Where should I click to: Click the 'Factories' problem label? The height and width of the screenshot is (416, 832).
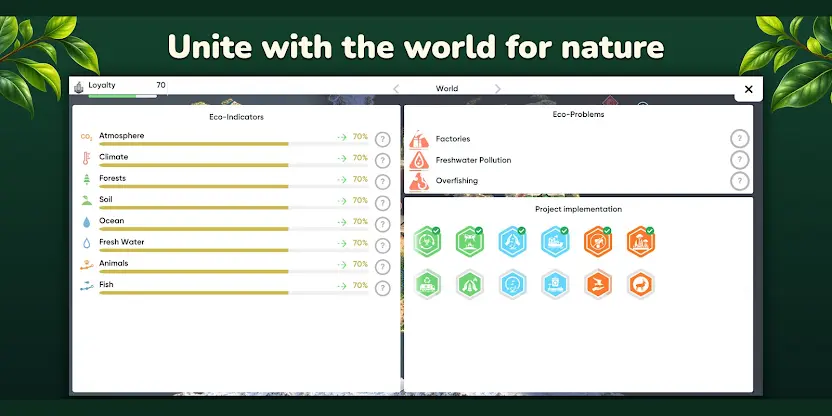tap(453, 138)
